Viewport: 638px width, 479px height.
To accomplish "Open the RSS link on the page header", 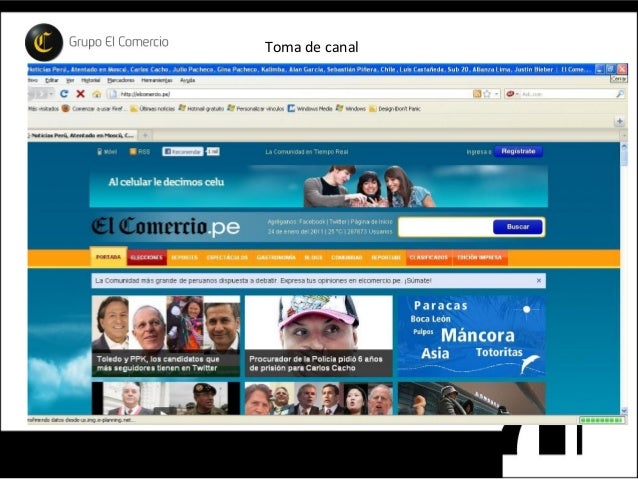I will 140,152.
